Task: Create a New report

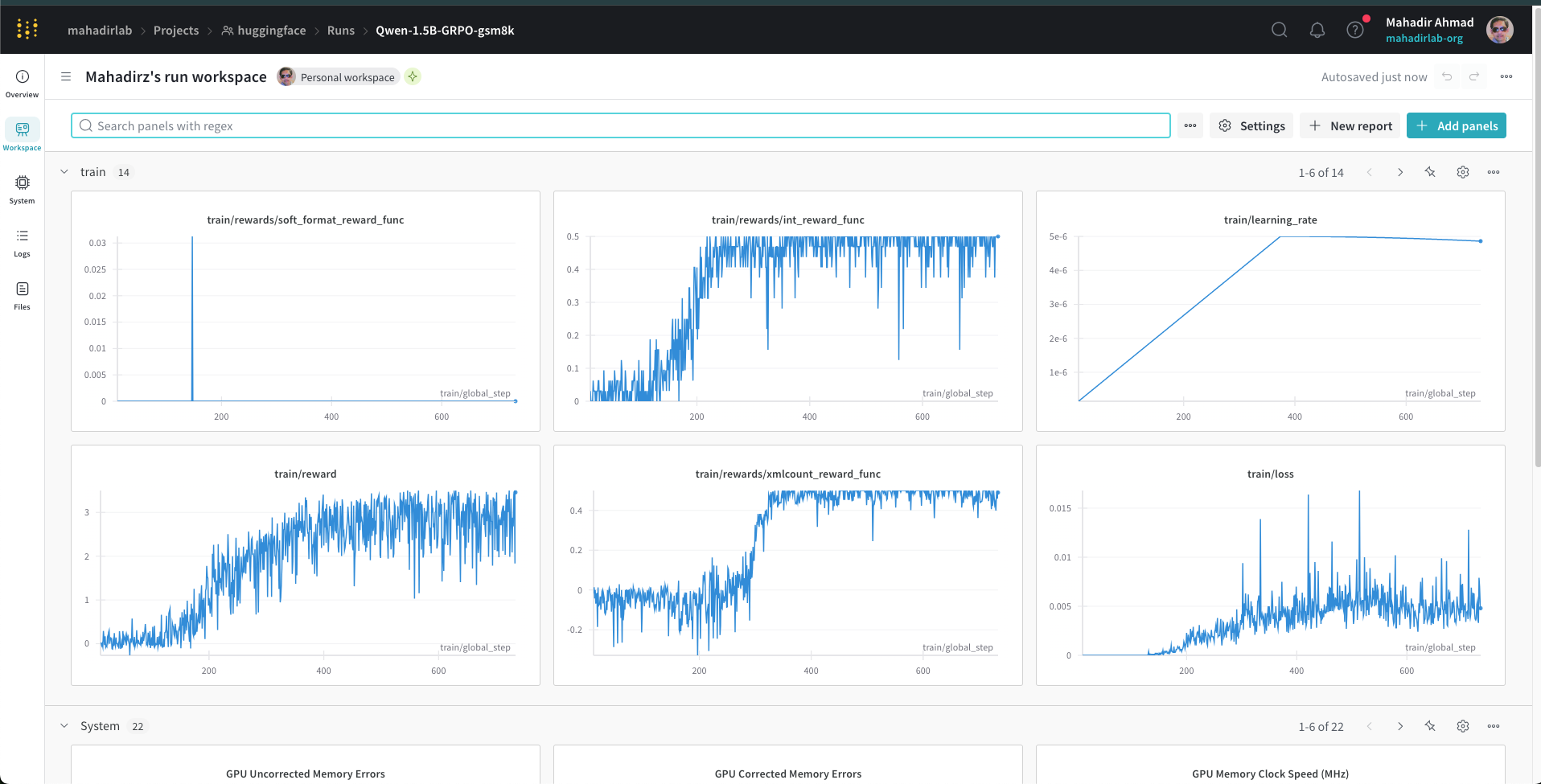Action: [1350, 125]
